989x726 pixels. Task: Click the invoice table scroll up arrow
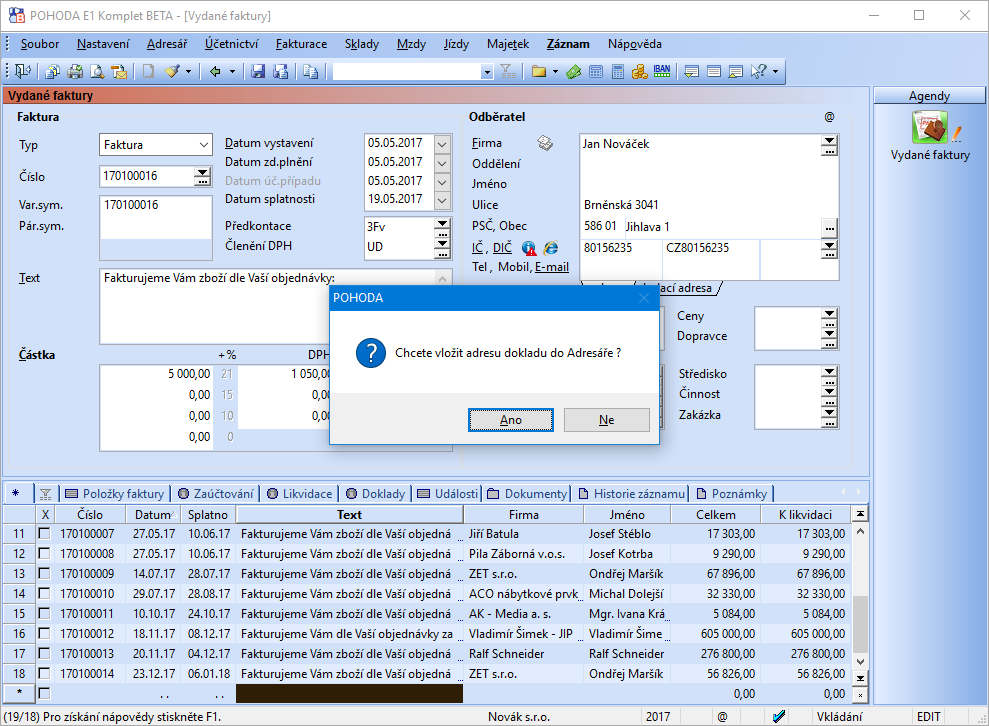[860, 532]
